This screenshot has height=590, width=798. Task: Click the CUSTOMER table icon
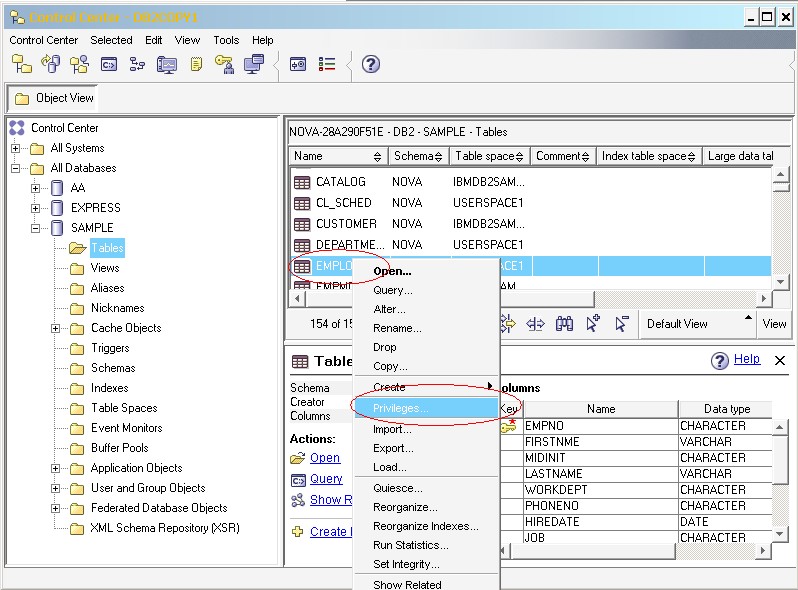(x=302, y=224)
